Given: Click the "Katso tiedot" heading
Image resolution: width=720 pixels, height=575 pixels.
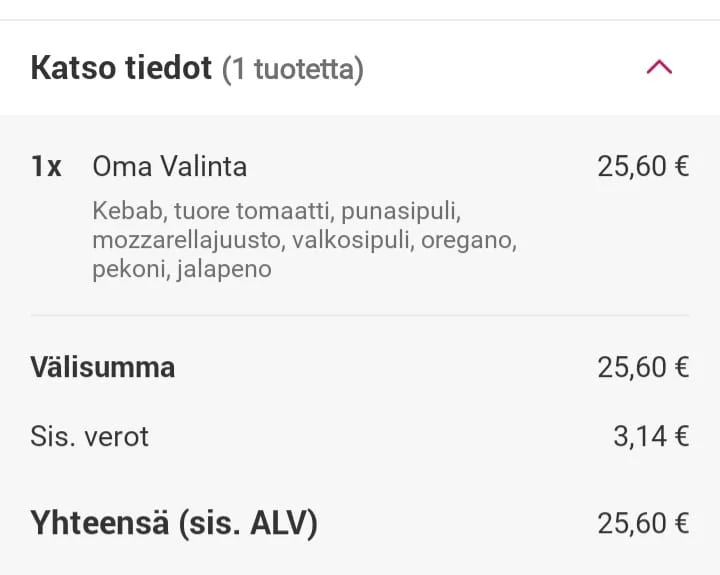Looking at the screenshot, I should coord(121,68).
